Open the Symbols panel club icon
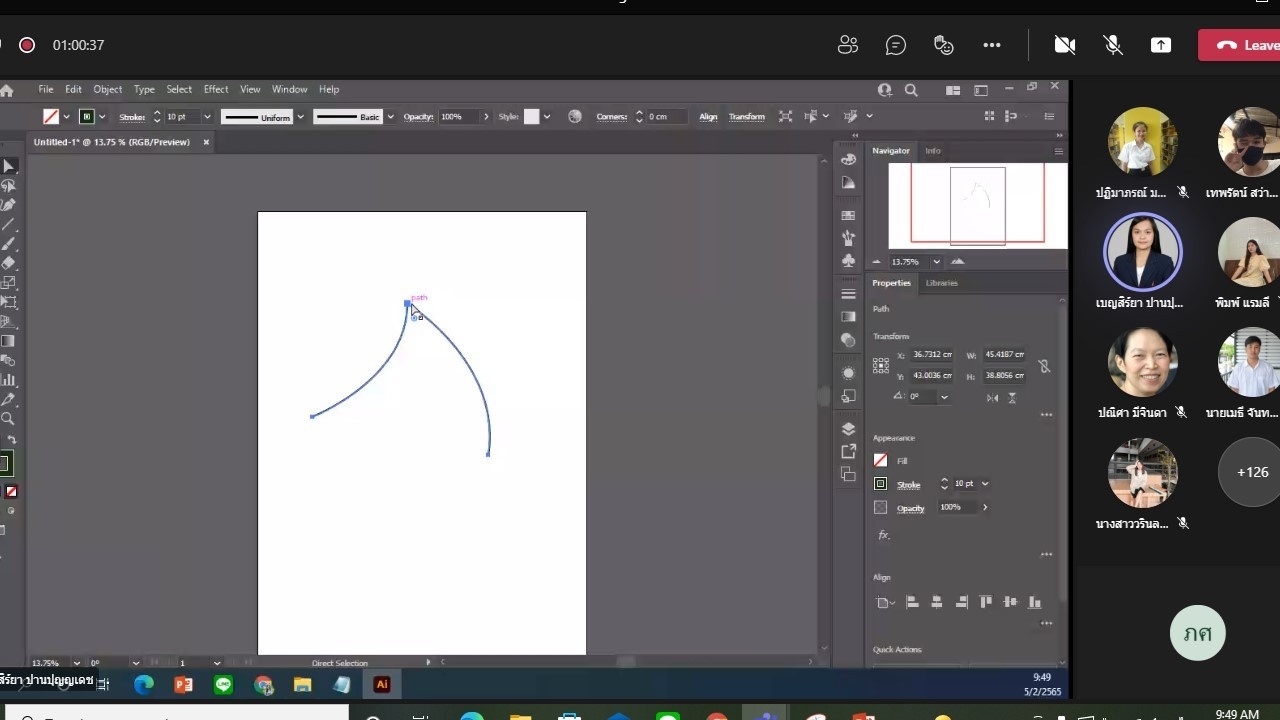 [848, 261]
